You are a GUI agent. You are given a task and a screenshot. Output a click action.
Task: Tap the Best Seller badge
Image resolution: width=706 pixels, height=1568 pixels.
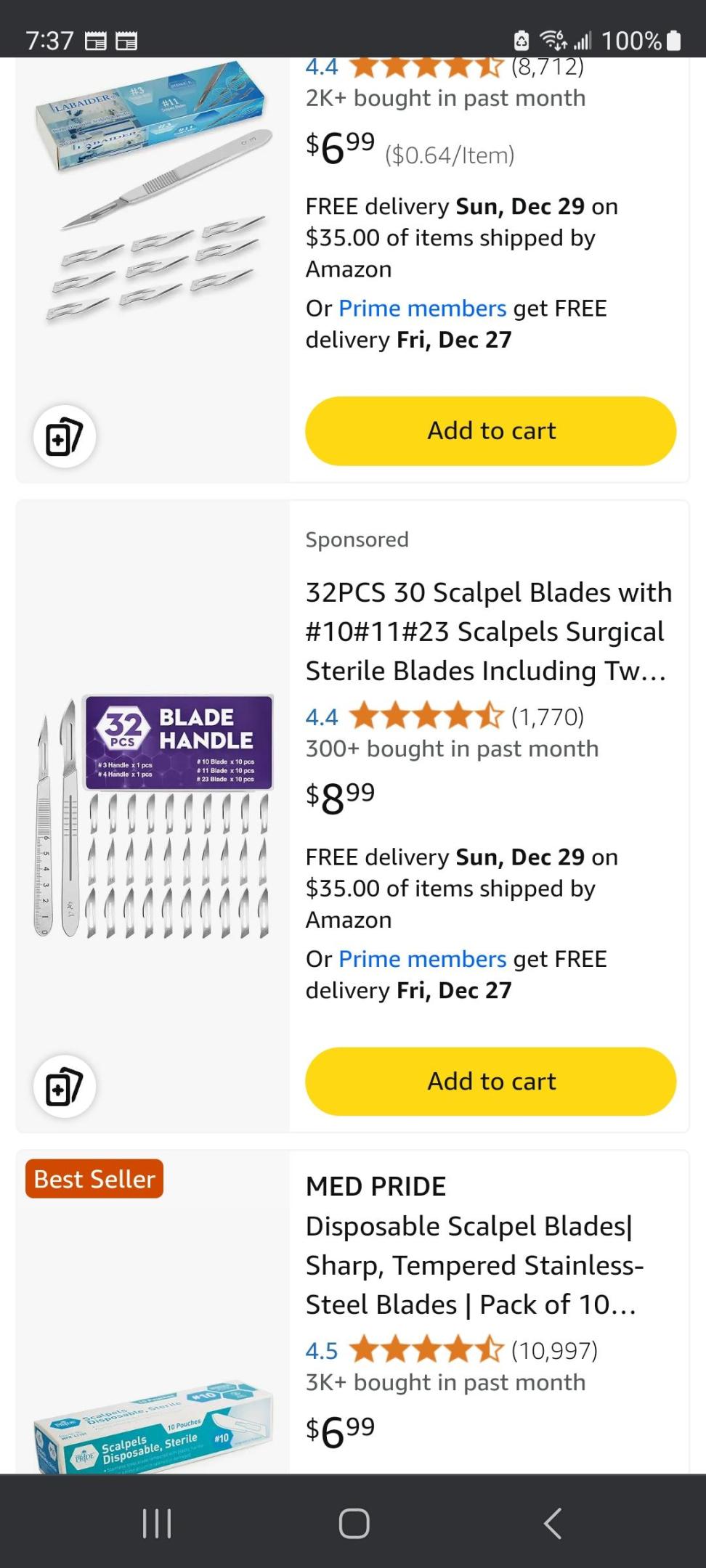tap(94, 1179)
